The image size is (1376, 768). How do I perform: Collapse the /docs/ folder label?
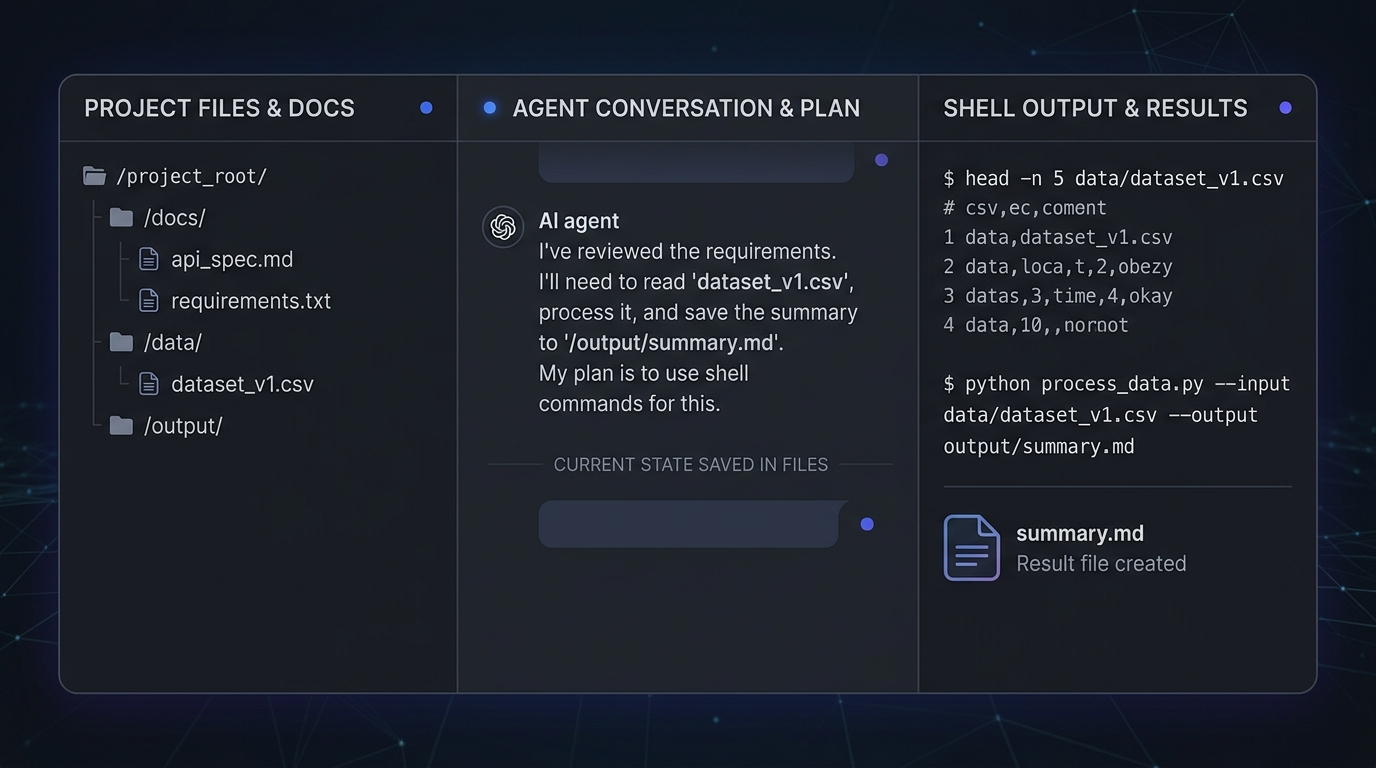[x=175, y=218]
